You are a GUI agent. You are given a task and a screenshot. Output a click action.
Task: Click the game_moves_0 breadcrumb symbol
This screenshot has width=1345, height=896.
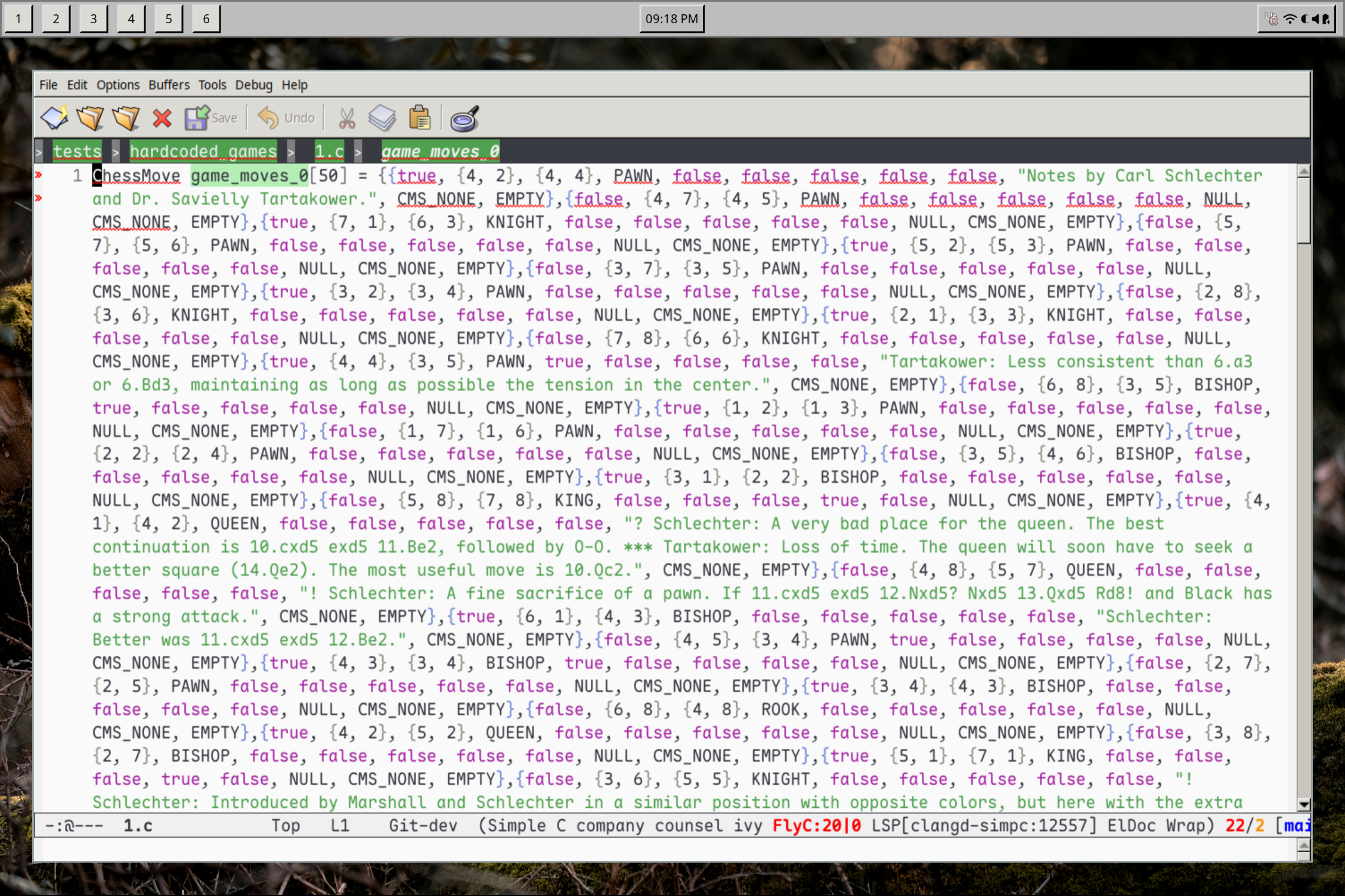pos(440,151)
